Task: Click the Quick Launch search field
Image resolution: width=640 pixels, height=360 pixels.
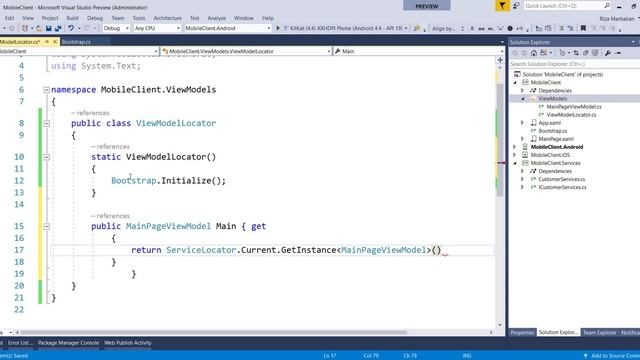Action: tap(564, 6)
